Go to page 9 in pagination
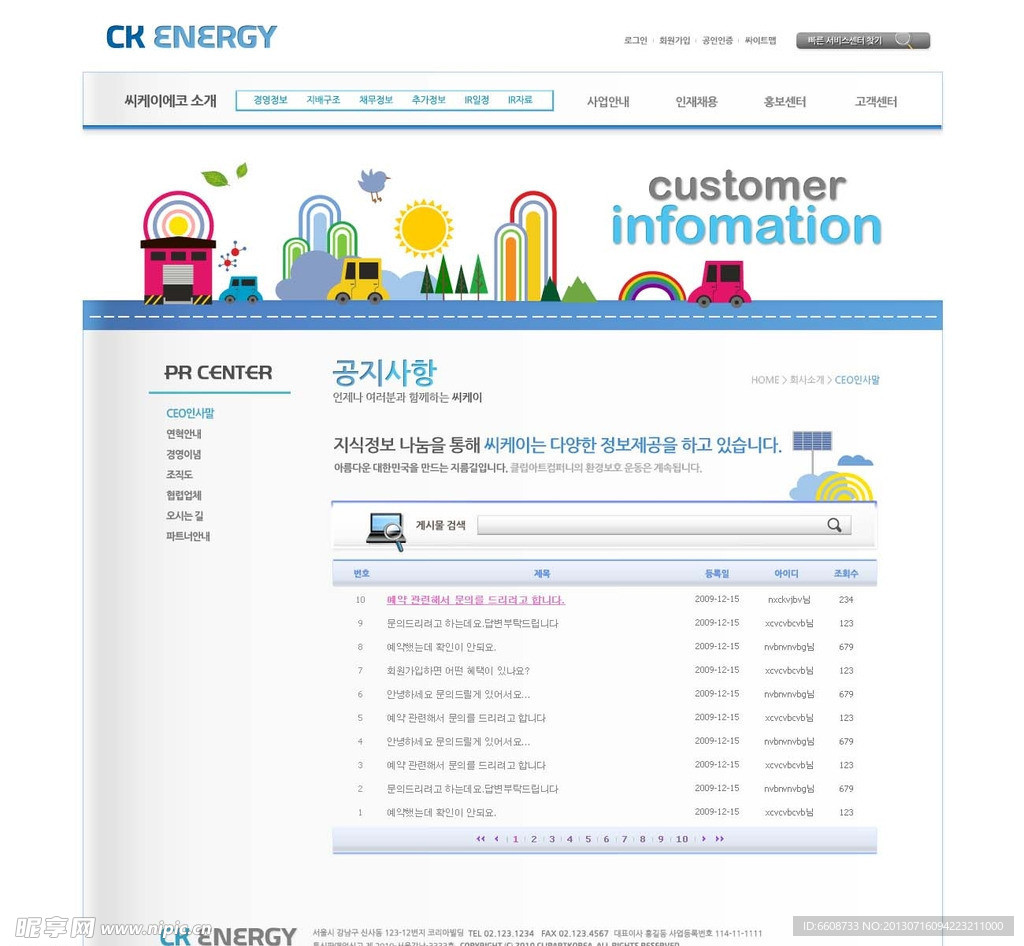This screenshot has width=1024, height=946. coord(660,839)
